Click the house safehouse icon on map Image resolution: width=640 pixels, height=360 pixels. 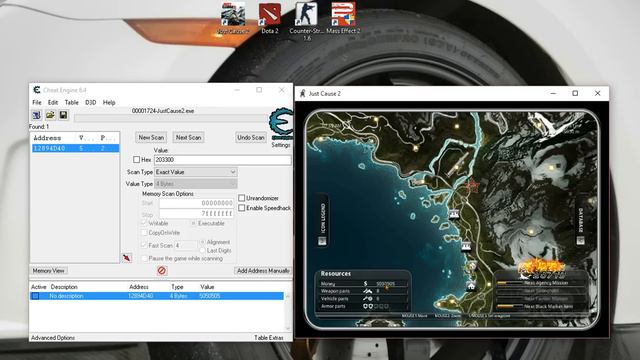471,286
